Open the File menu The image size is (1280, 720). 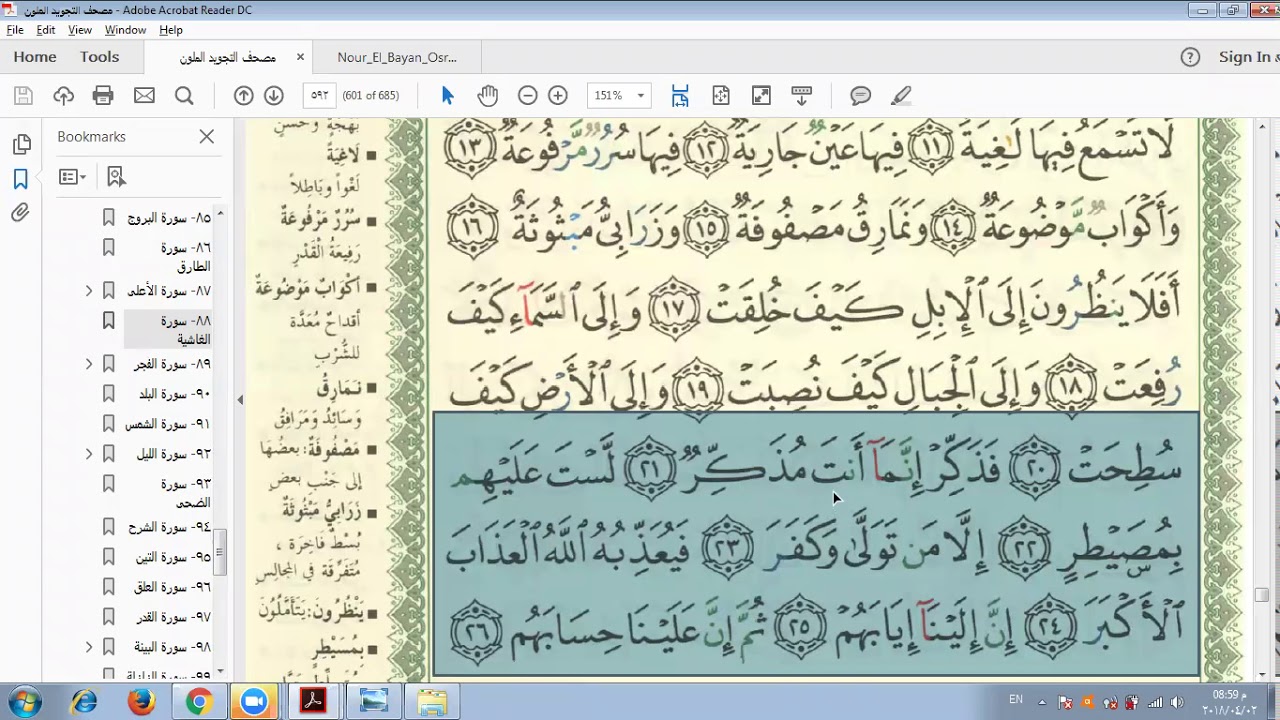pos(15,30)
